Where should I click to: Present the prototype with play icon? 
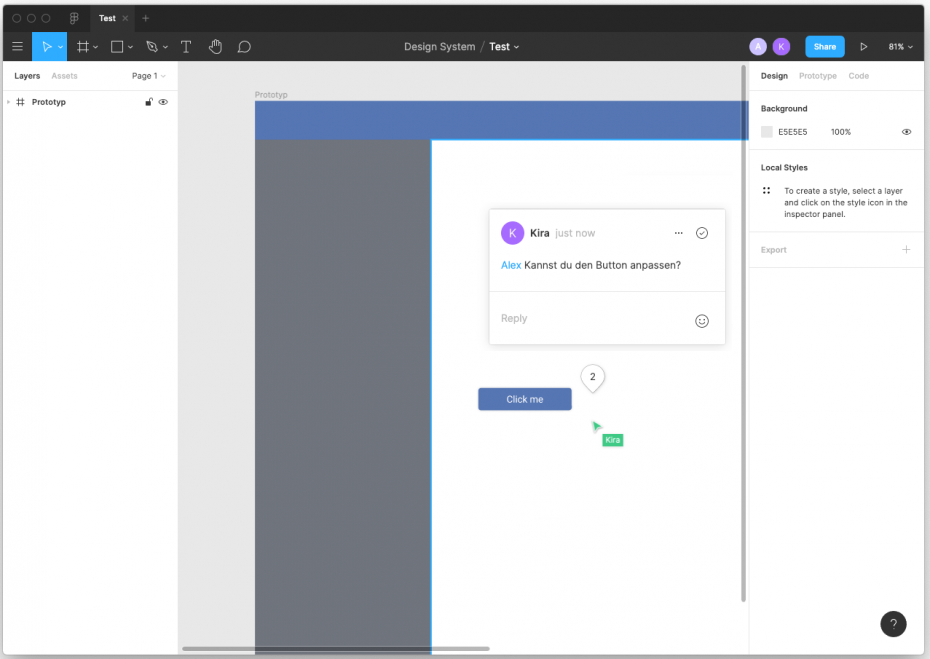pos(864,47)
